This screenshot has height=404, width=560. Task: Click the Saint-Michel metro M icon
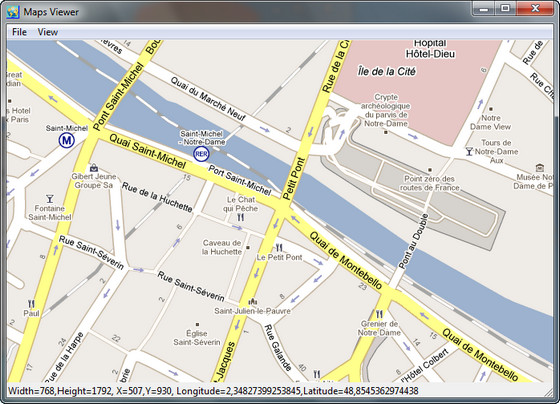click(x=66, y=140)
